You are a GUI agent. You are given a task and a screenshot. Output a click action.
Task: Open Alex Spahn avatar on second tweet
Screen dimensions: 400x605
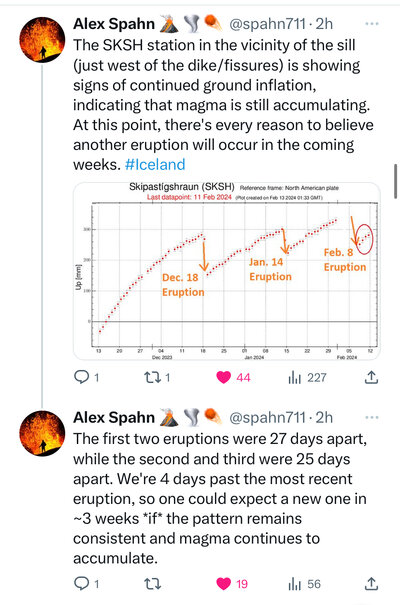[42, 433]
